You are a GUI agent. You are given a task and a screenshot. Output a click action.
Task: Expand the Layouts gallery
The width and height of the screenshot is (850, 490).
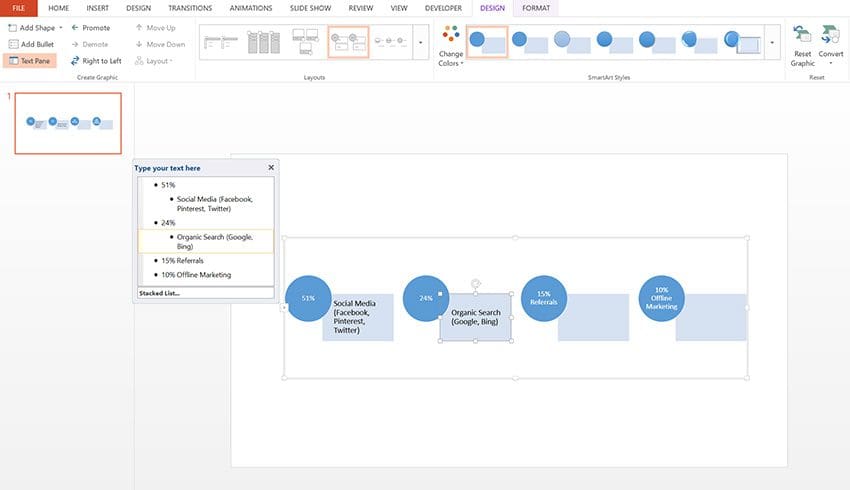(420, 43)
